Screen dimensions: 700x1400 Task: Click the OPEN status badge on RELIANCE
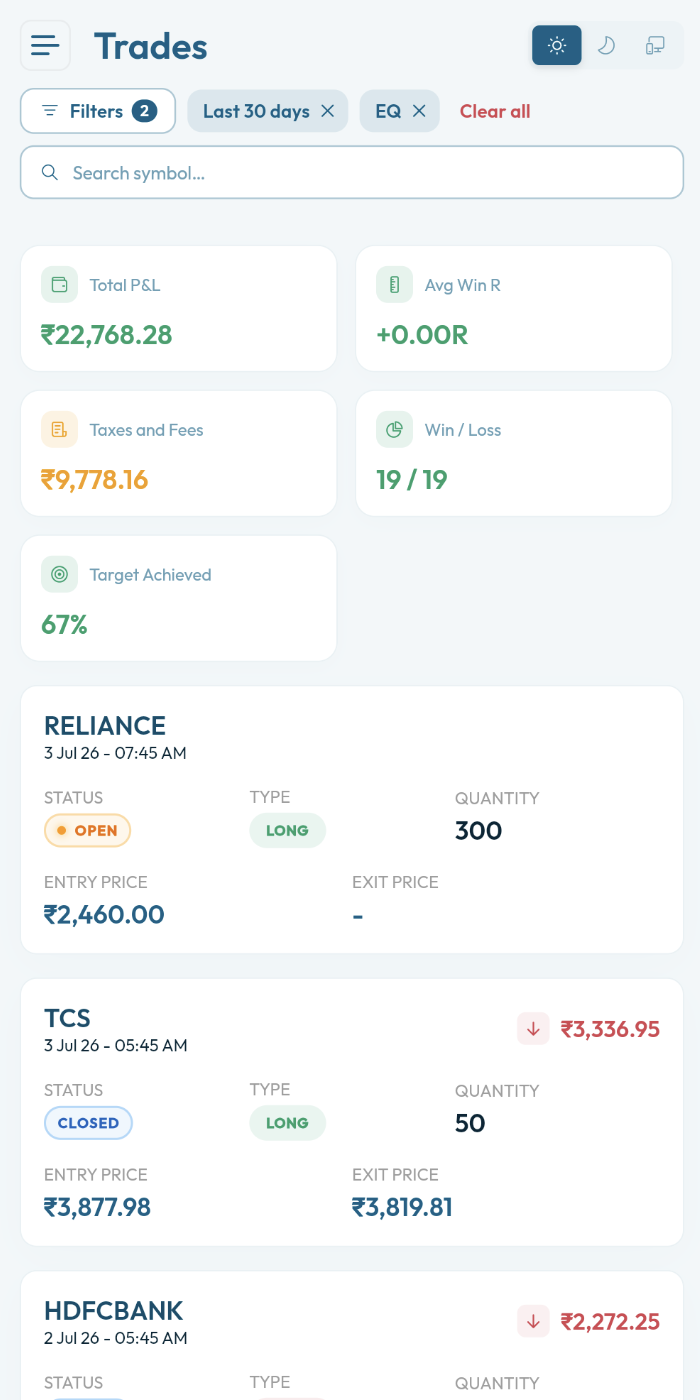(x=88, y=830)
